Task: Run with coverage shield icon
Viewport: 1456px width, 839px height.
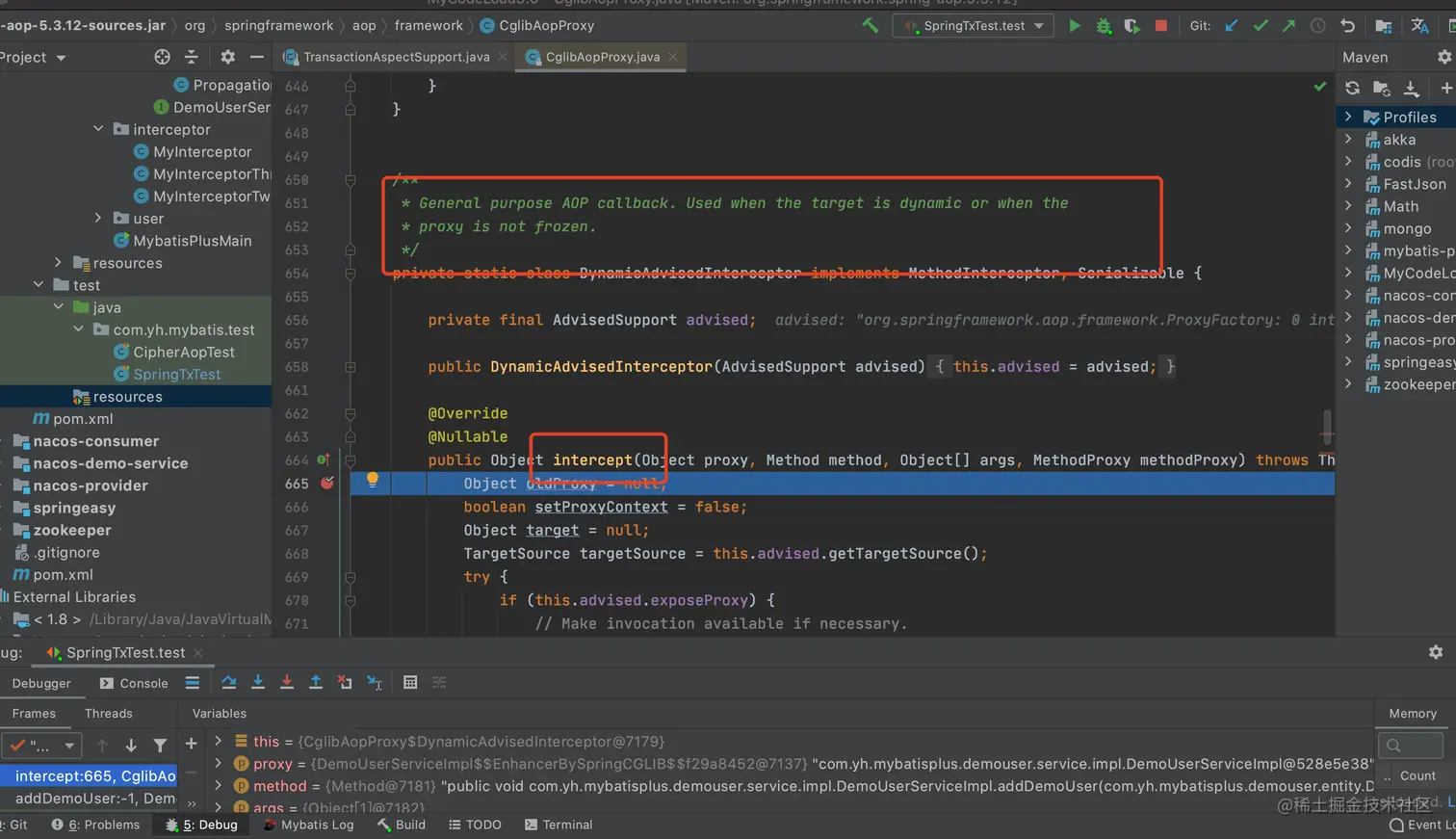Action: click(1132, 26)
